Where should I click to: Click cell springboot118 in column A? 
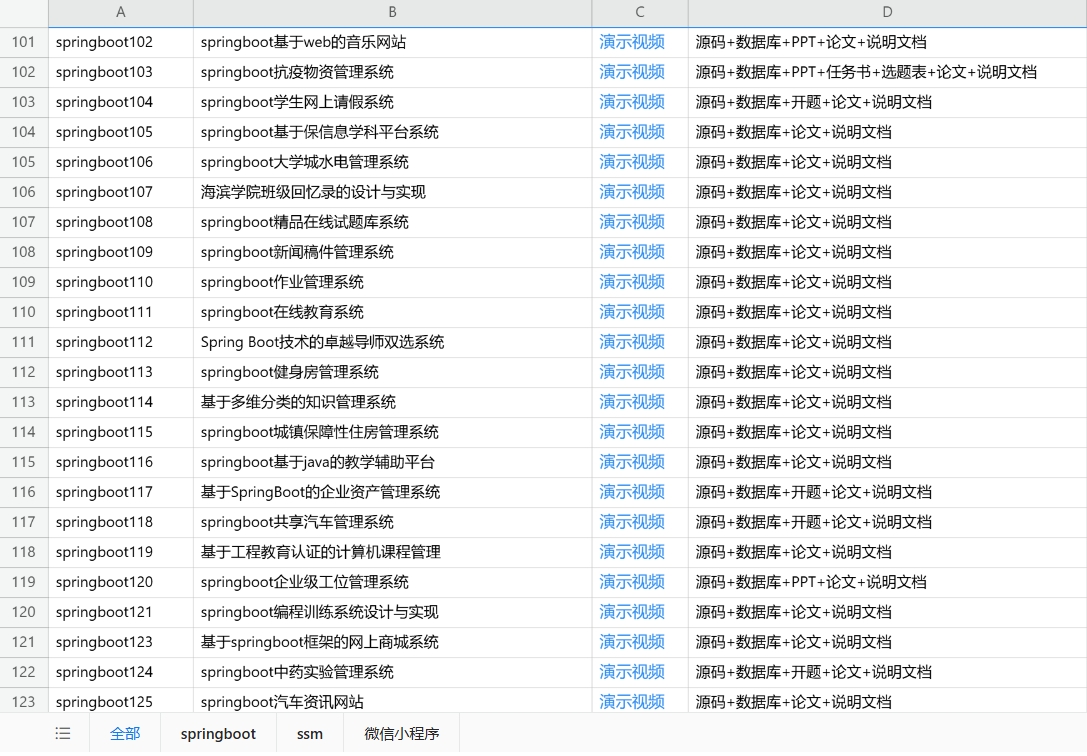(x=121, y=522)
